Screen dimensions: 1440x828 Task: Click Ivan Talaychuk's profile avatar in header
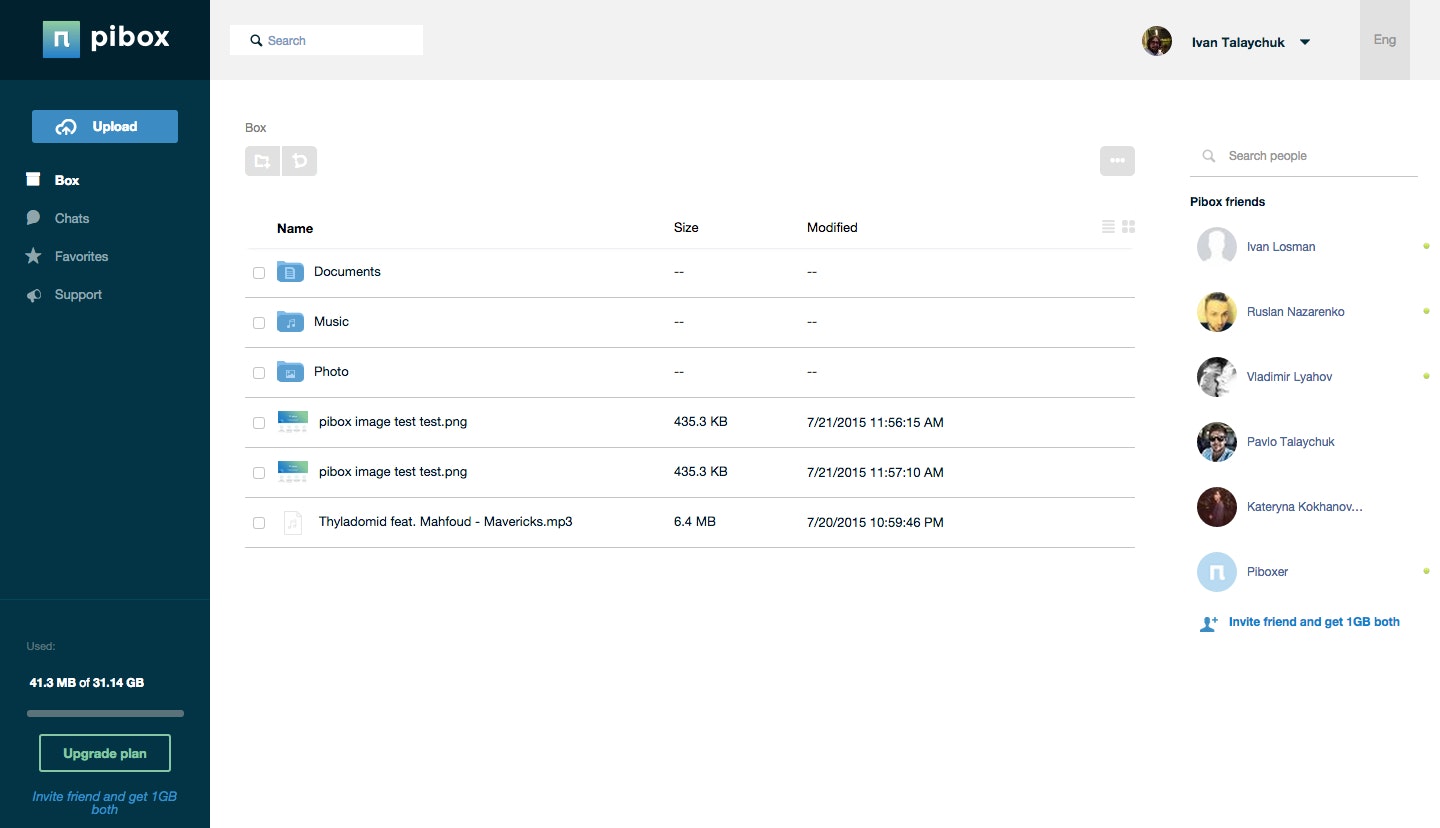(1157, 41)
